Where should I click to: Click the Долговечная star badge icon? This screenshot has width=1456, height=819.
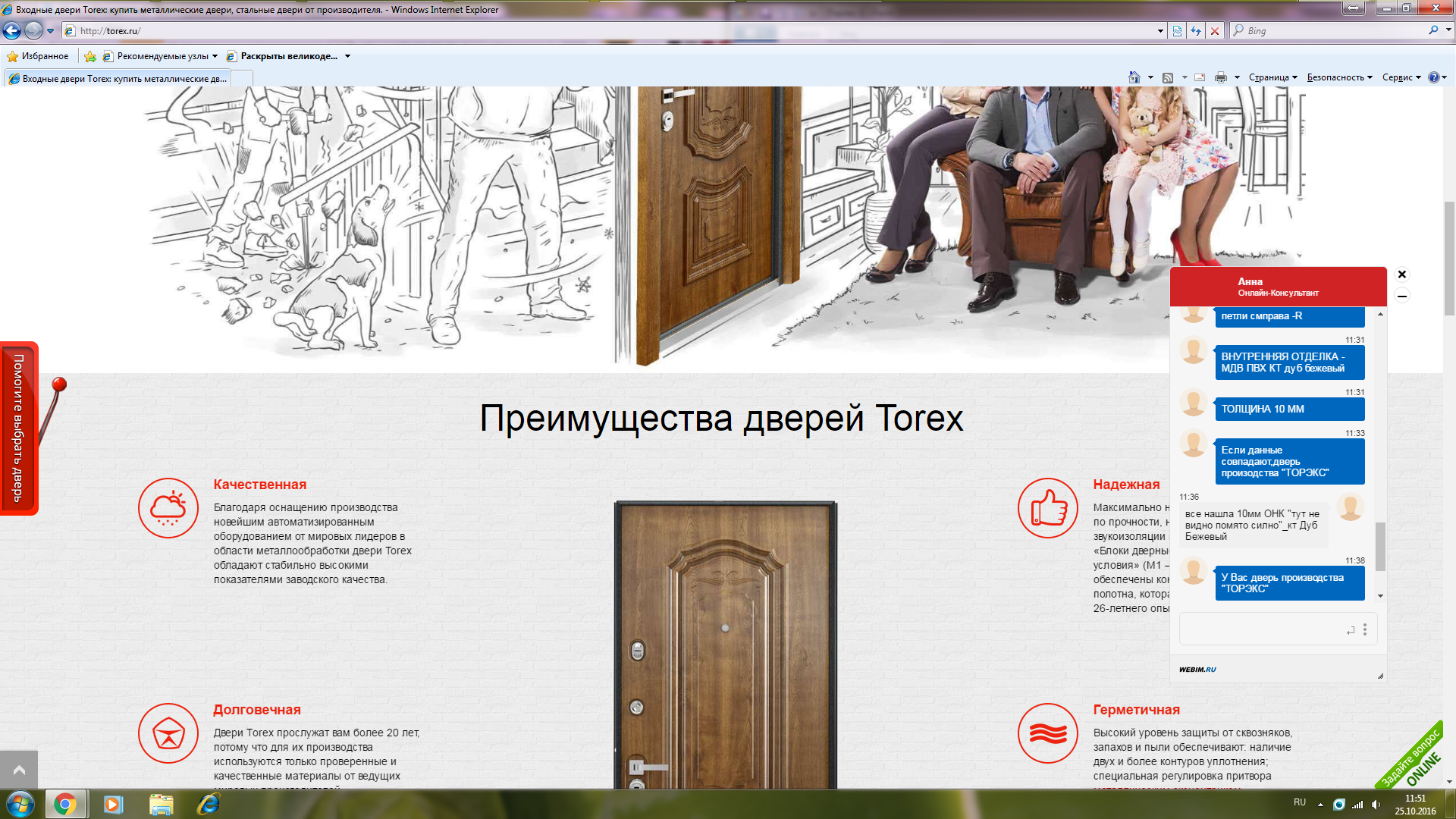[x=168, y=733]
